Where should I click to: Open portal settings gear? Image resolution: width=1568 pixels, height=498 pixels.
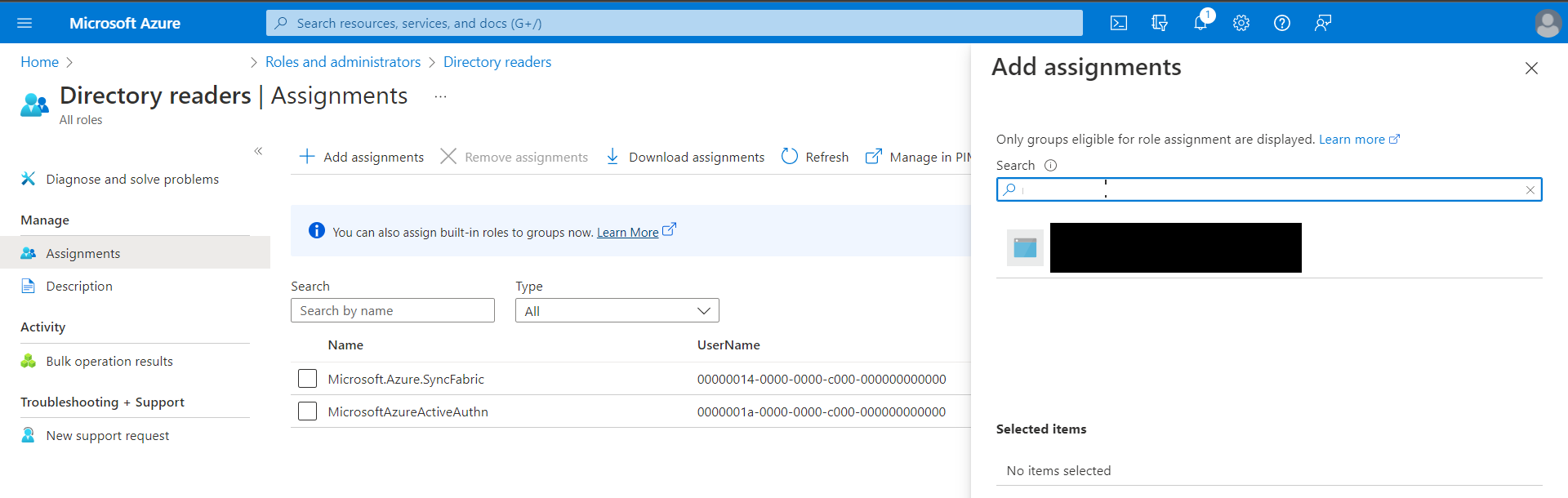pyautogui.click(x=1241, y=23)
